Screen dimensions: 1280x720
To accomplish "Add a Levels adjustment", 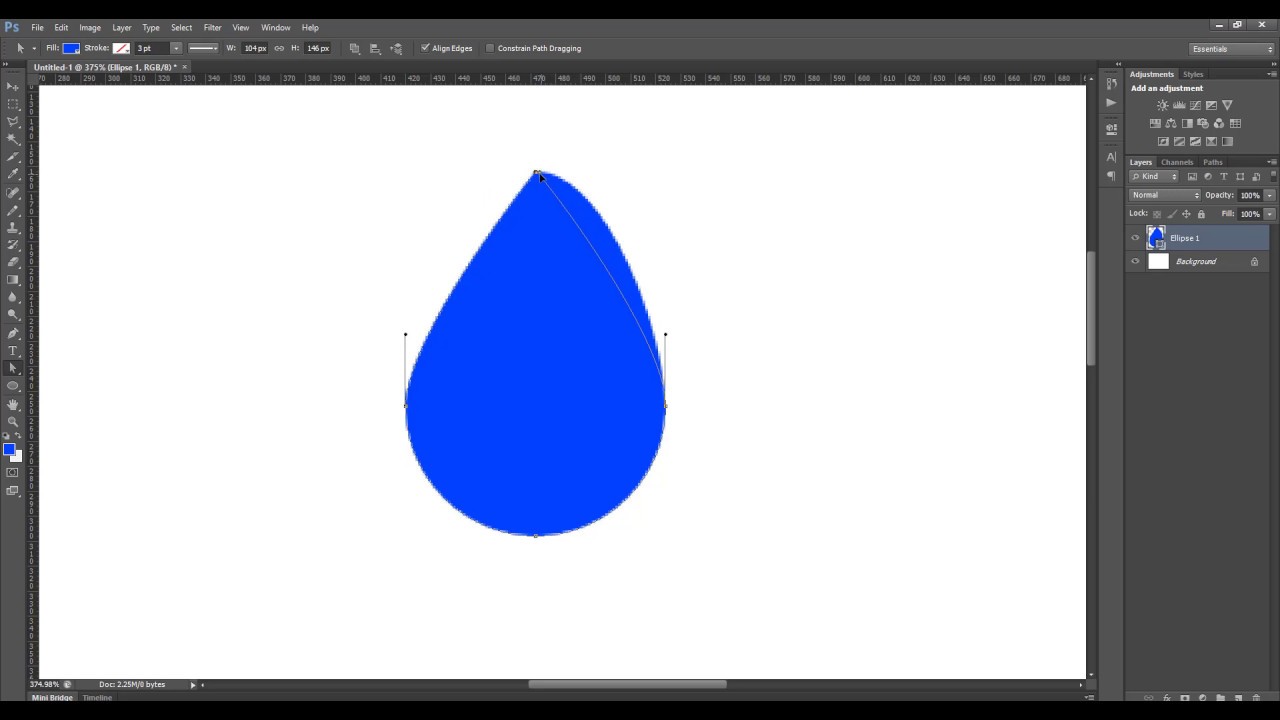I will point(1179,105).
